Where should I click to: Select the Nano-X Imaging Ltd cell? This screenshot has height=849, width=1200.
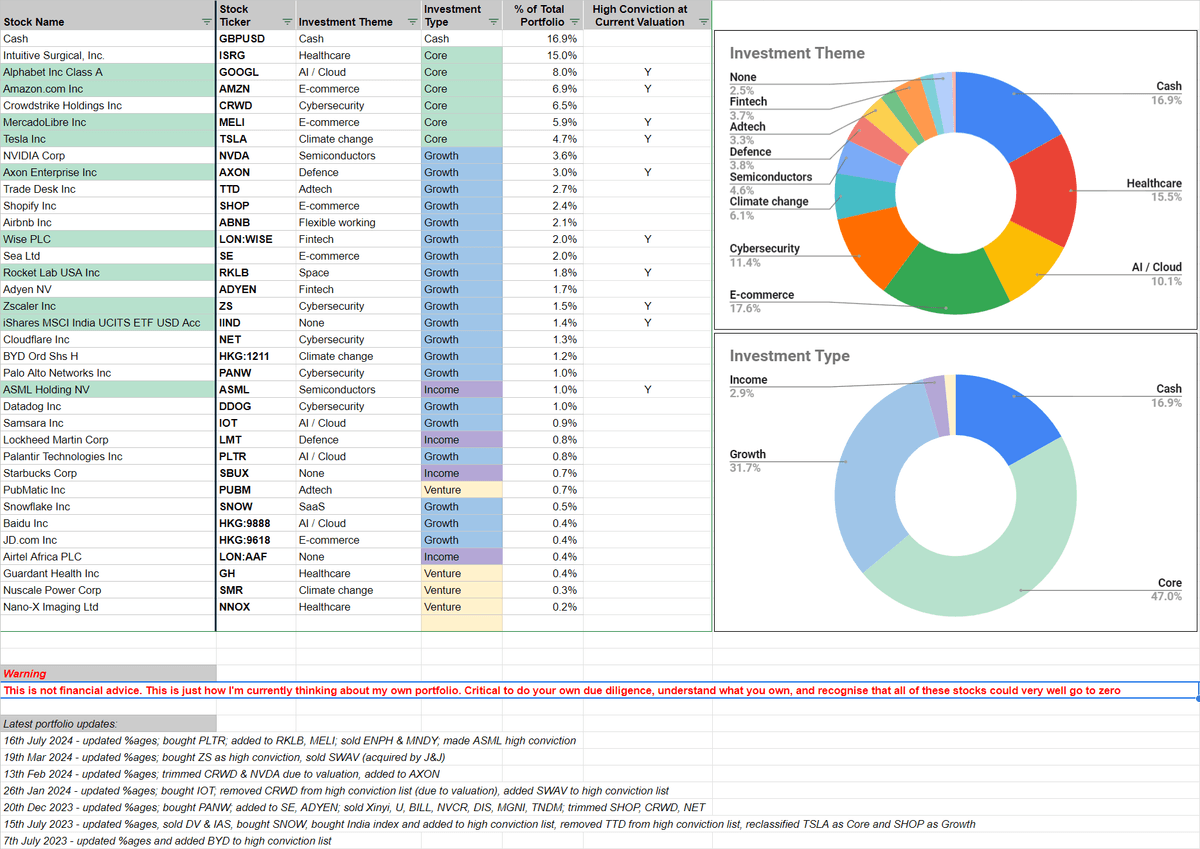(108, 606)
